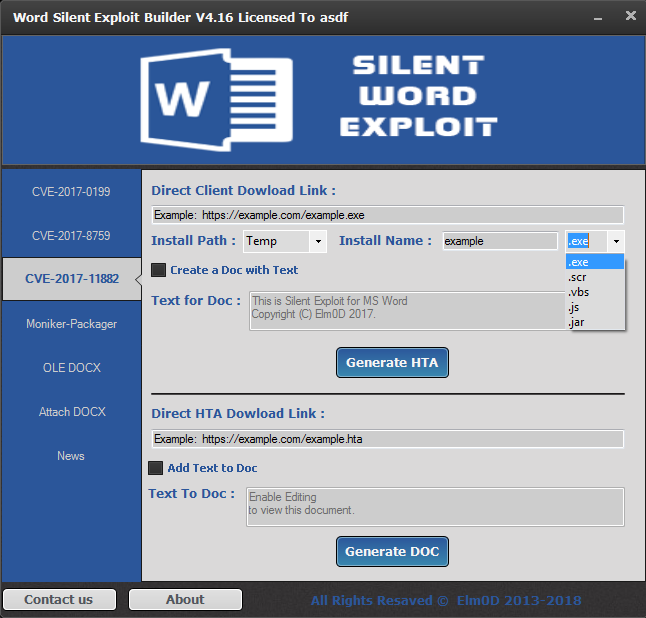Click the Text for Doc text area

pyautogui.click(x=407, y=311)
